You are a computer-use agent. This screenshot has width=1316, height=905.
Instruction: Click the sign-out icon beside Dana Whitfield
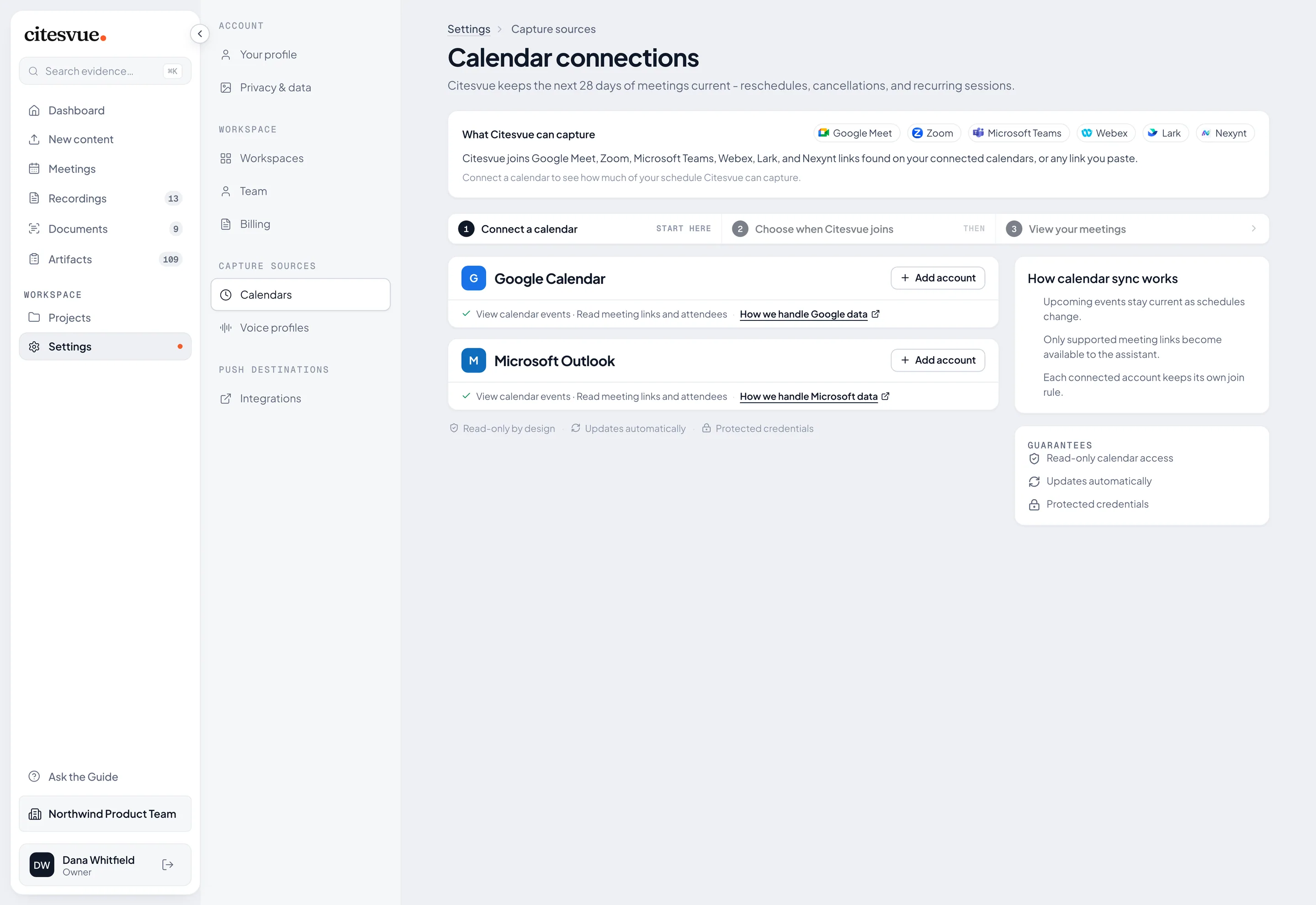[x=168, y=865]
